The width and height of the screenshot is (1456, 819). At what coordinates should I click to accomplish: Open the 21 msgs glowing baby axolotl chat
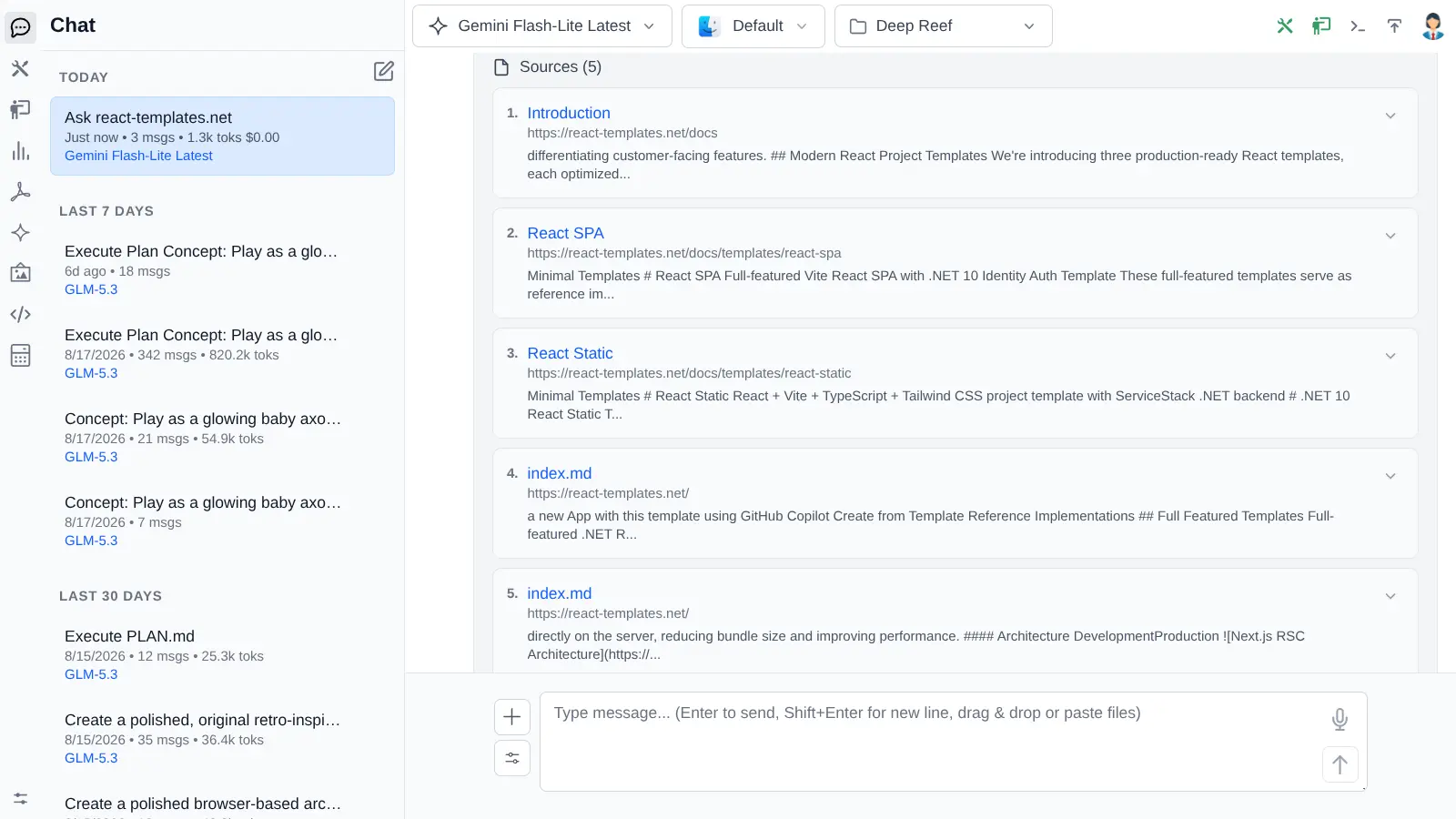[x=222, y=438]
